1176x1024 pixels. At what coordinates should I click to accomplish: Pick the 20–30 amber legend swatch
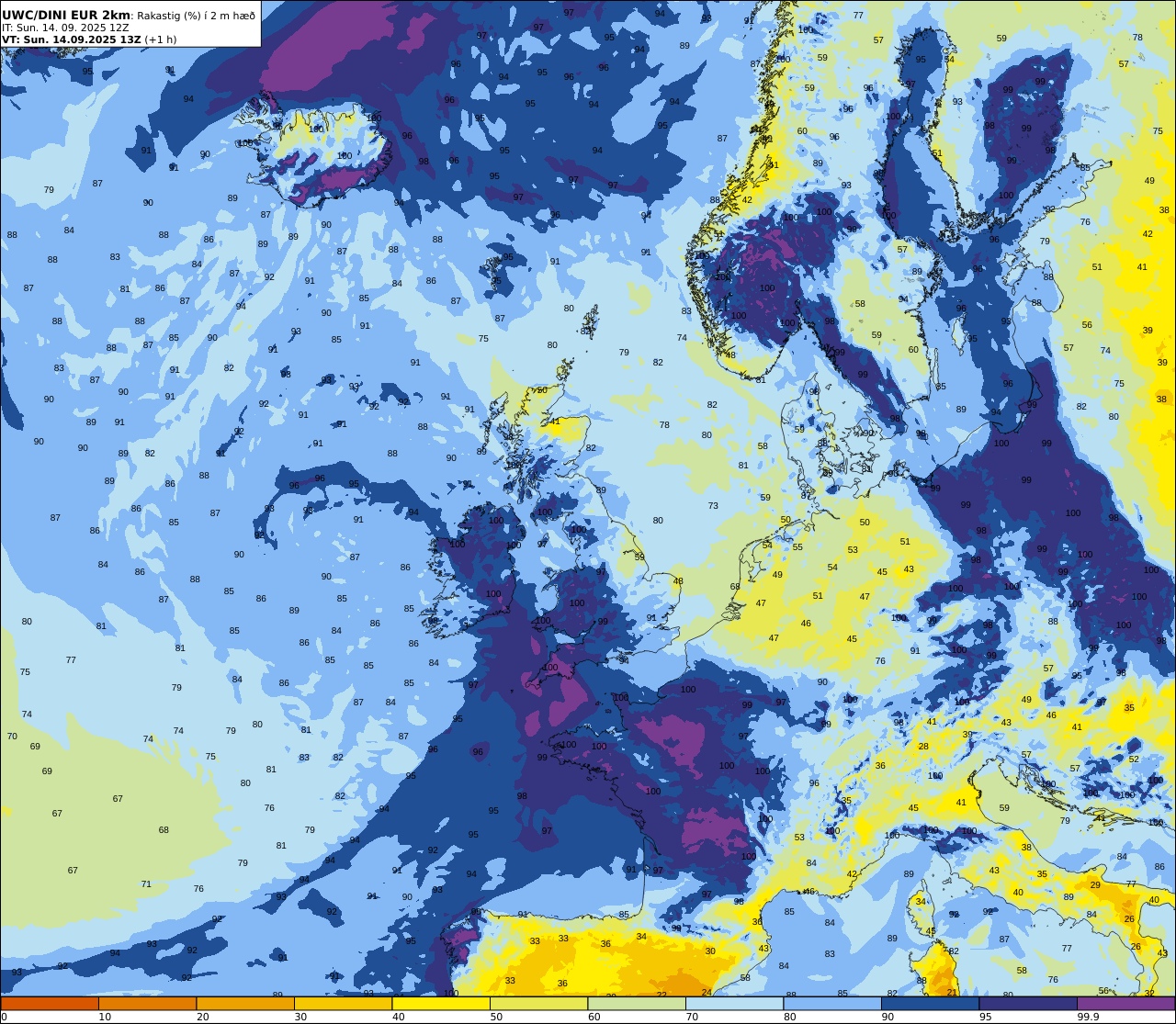point(245,1004)
